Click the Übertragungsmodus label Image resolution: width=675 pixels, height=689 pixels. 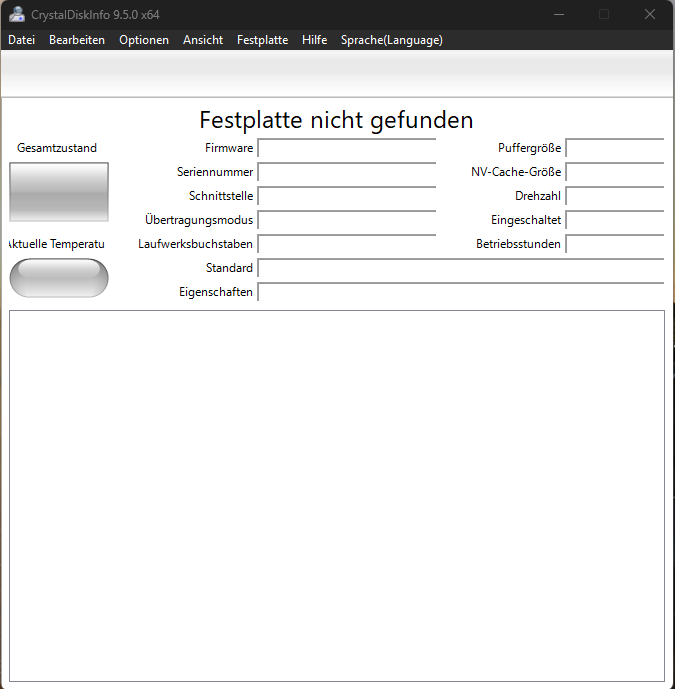pyautogui.click(x=199, y=220)
